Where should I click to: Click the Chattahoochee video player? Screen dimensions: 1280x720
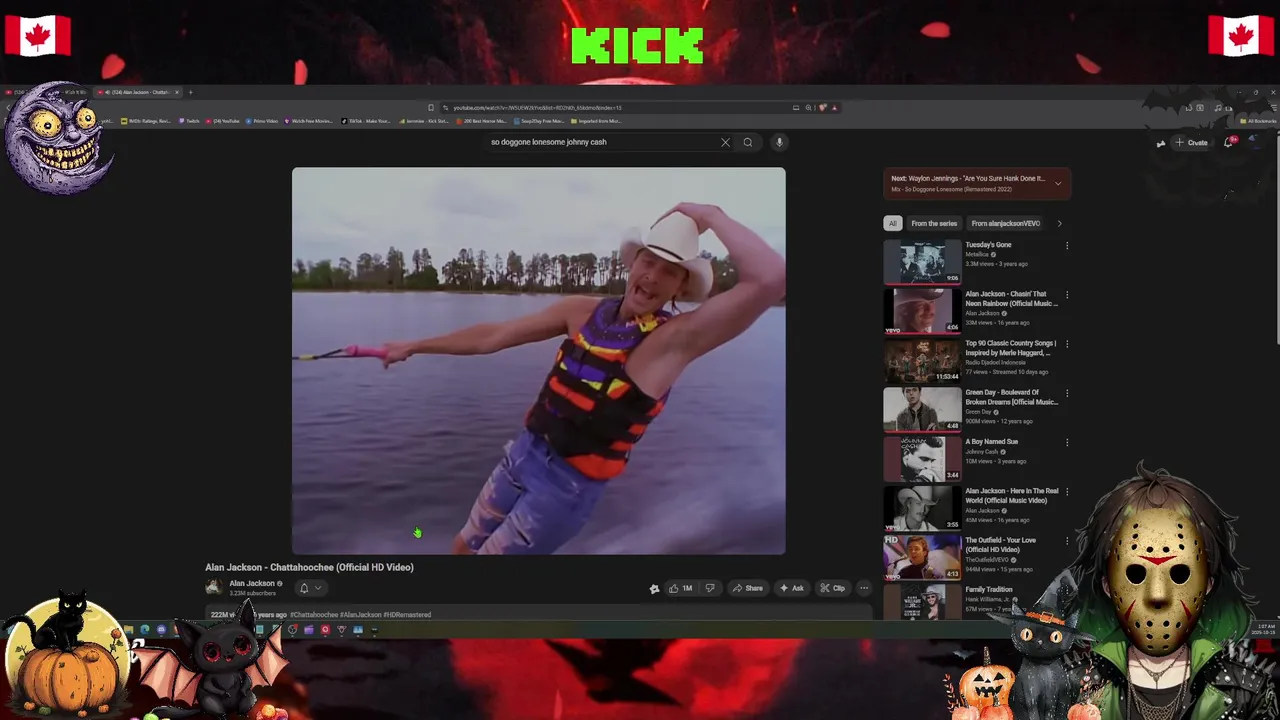pos(538,360)
